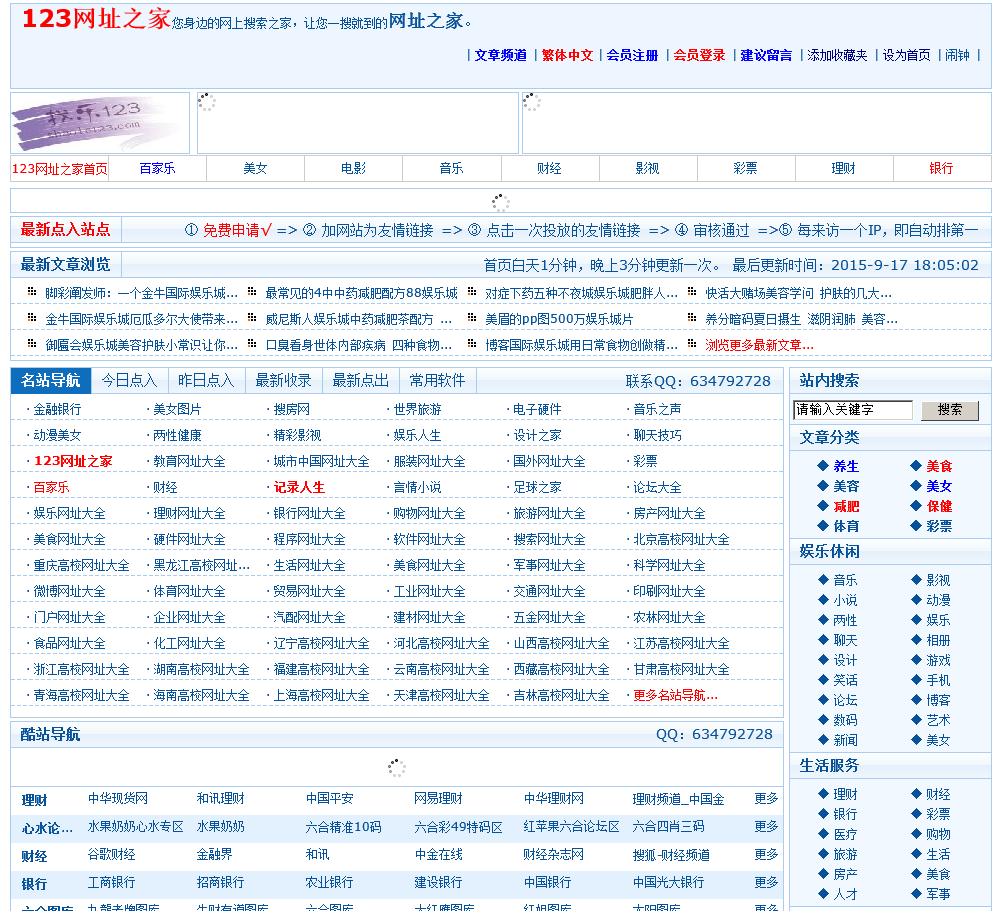
Task: Click 添加收藏夹 in top bar
Action: [837, 56]
